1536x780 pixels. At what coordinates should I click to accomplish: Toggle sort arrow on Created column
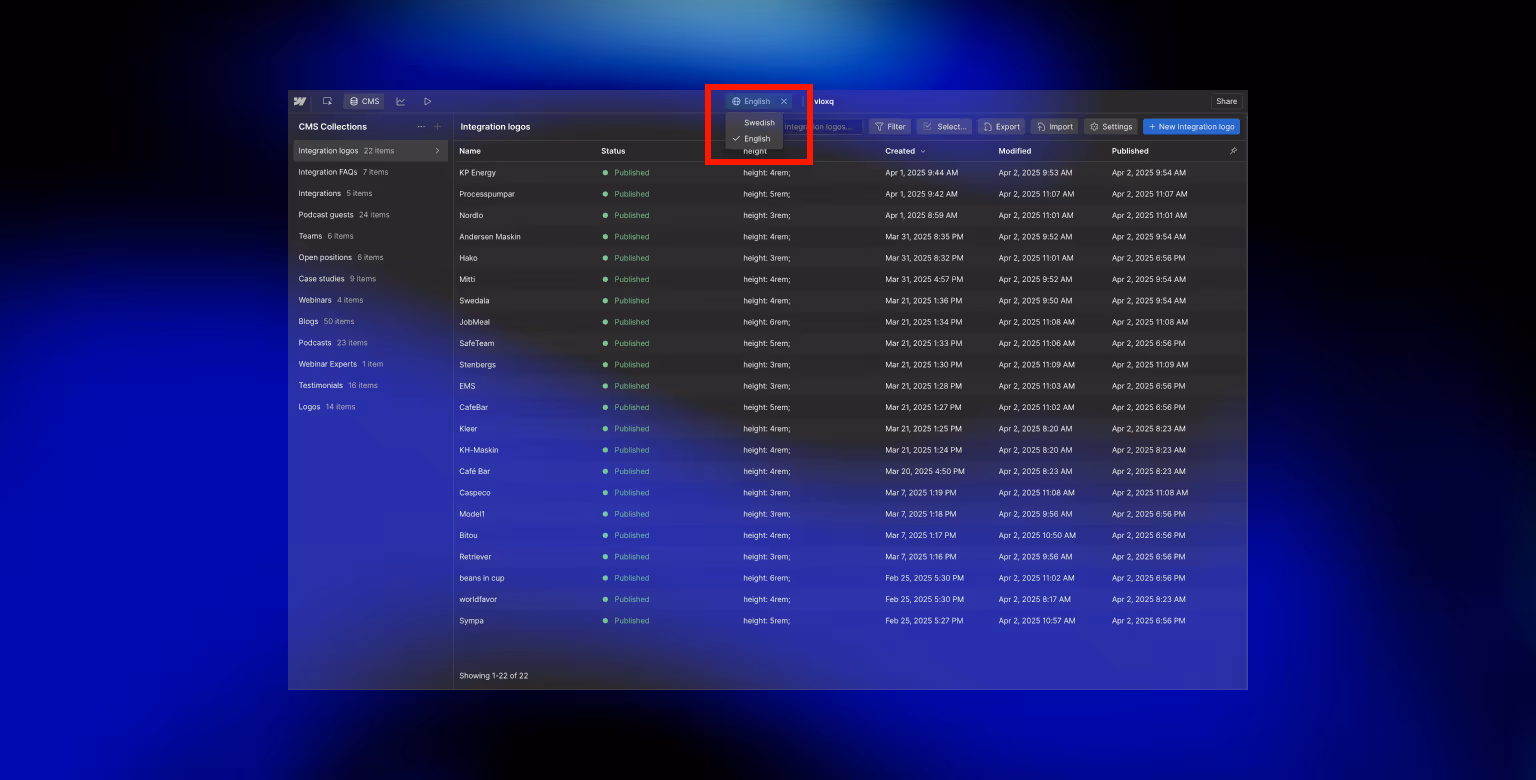tap(923, 151)
